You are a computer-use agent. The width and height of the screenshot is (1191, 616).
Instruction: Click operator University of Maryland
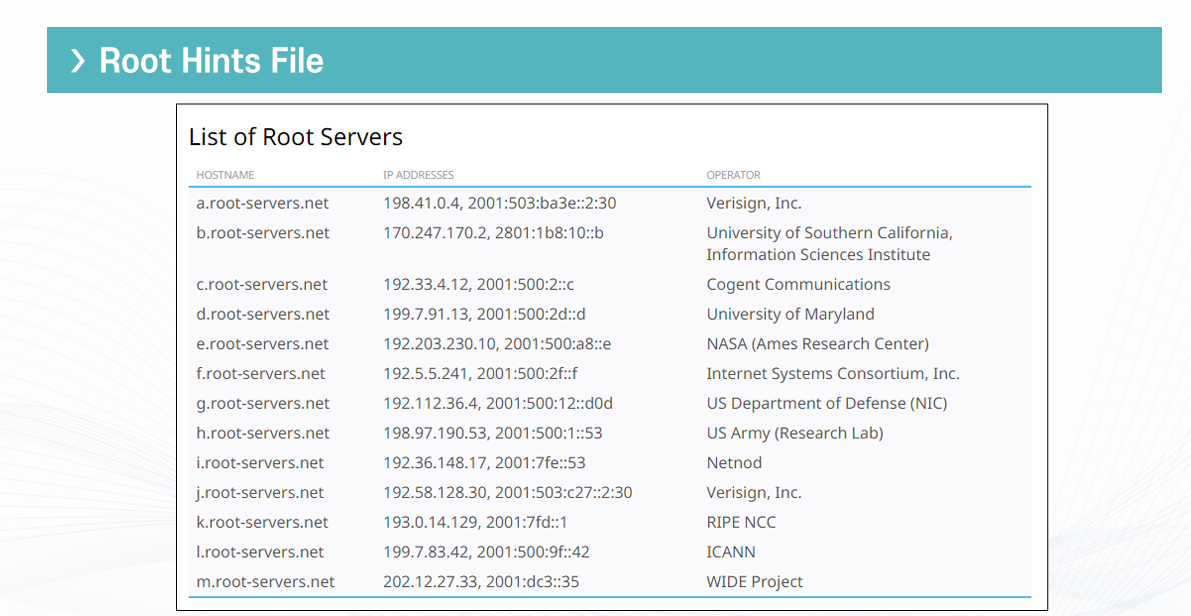pos(791,314)
